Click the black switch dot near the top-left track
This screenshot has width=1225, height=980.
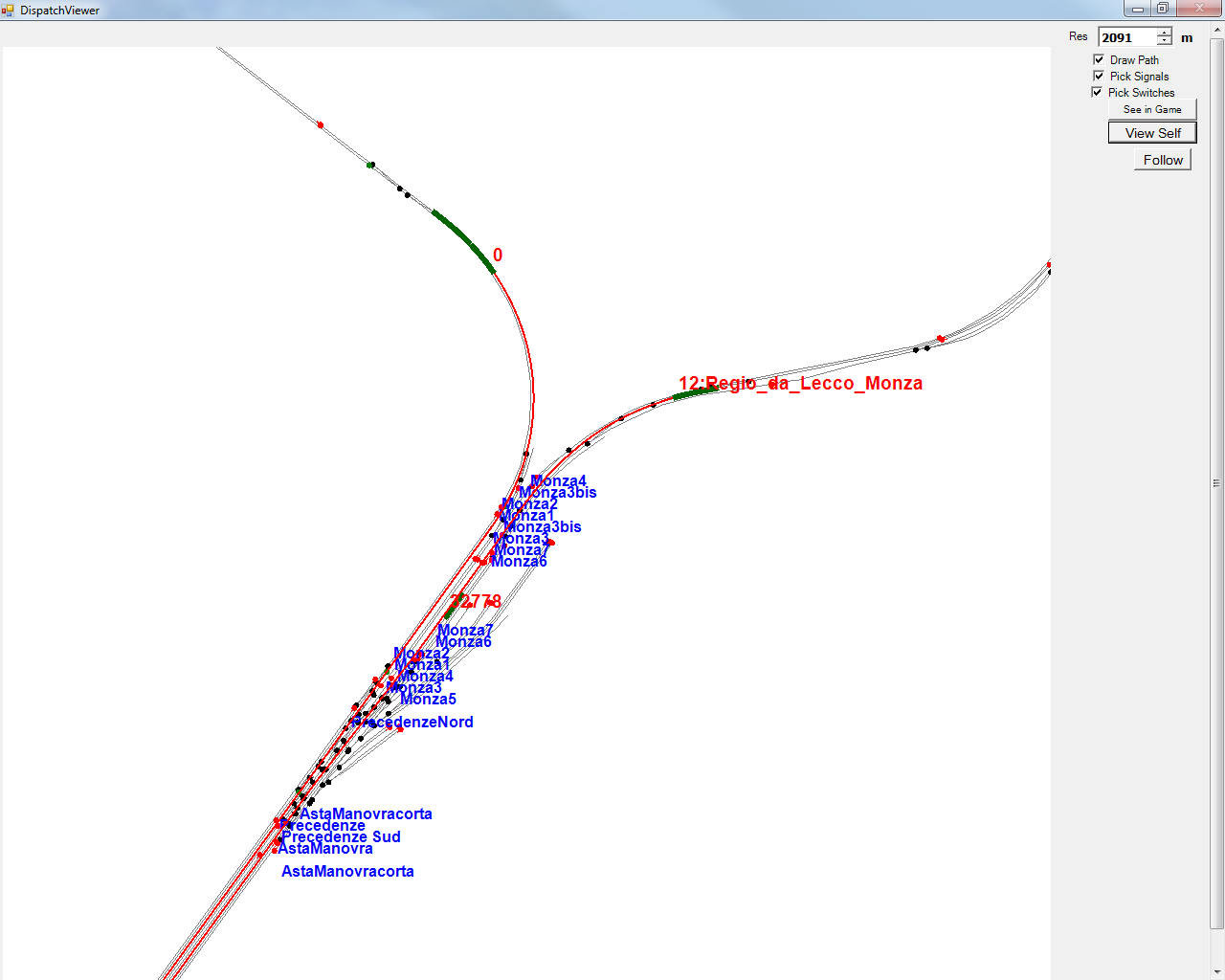(399, 189)
